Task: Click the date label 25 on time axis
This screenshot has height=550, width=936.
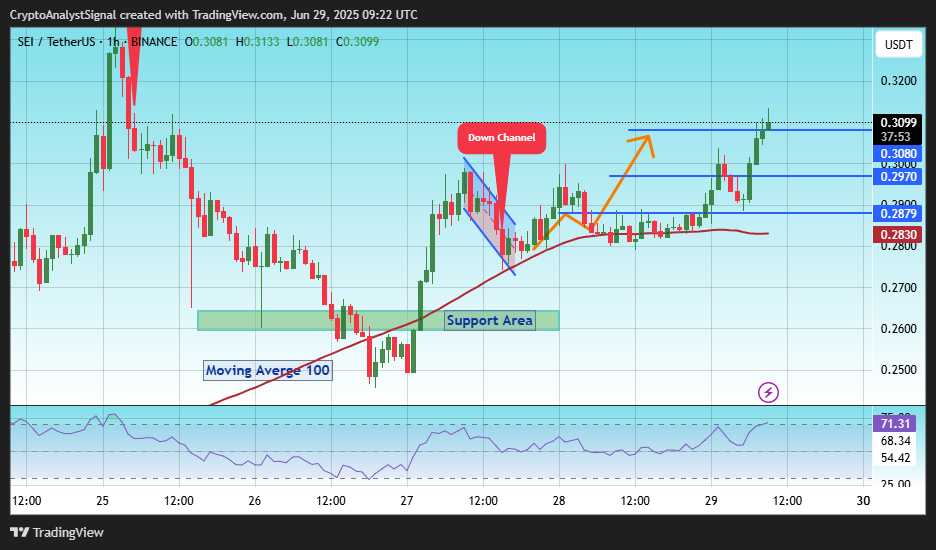Action: [x=103, y=500]
